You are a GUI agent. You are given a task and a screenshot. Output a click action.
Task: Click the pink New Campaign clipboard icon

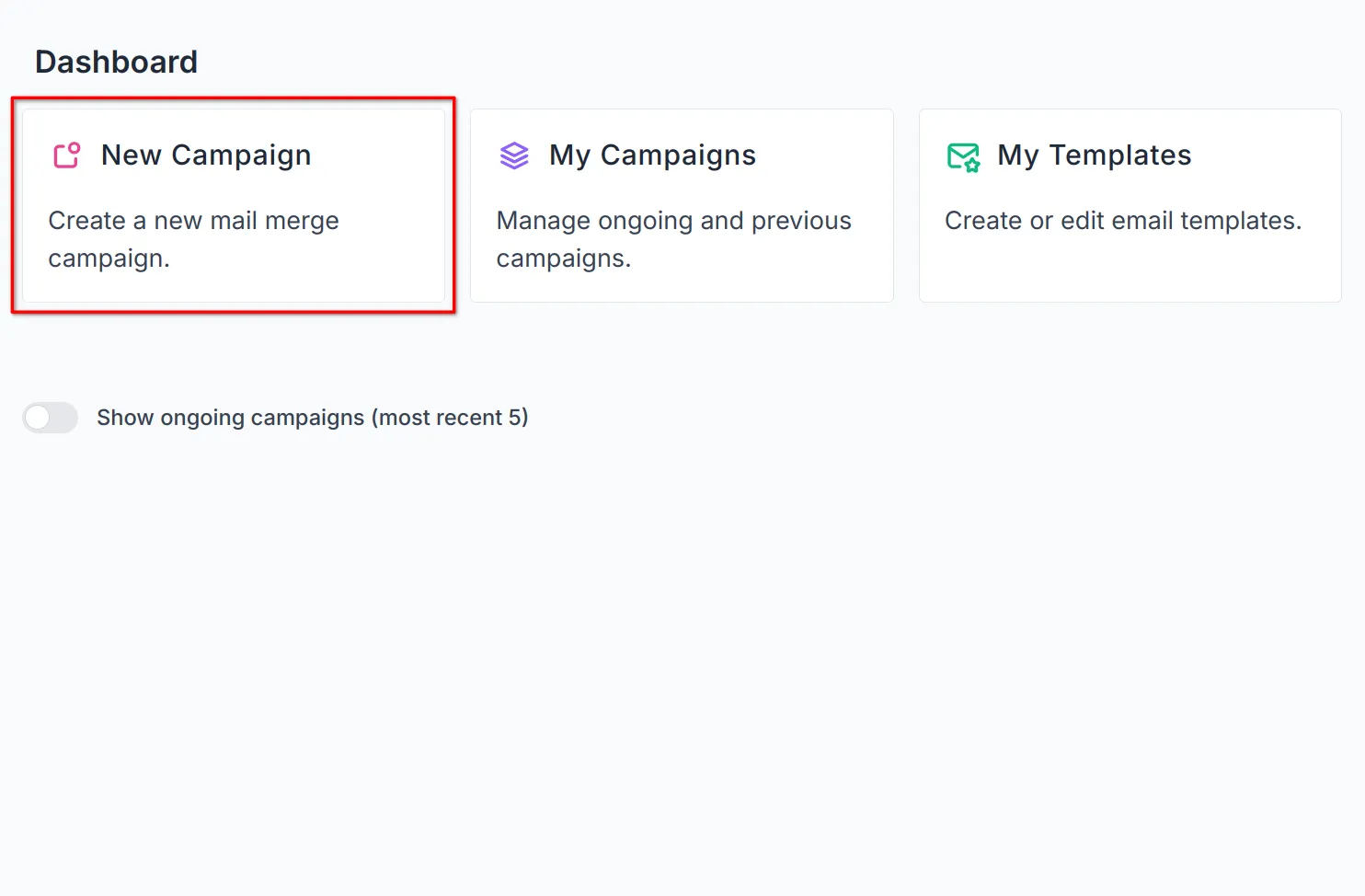click(65, 155)
